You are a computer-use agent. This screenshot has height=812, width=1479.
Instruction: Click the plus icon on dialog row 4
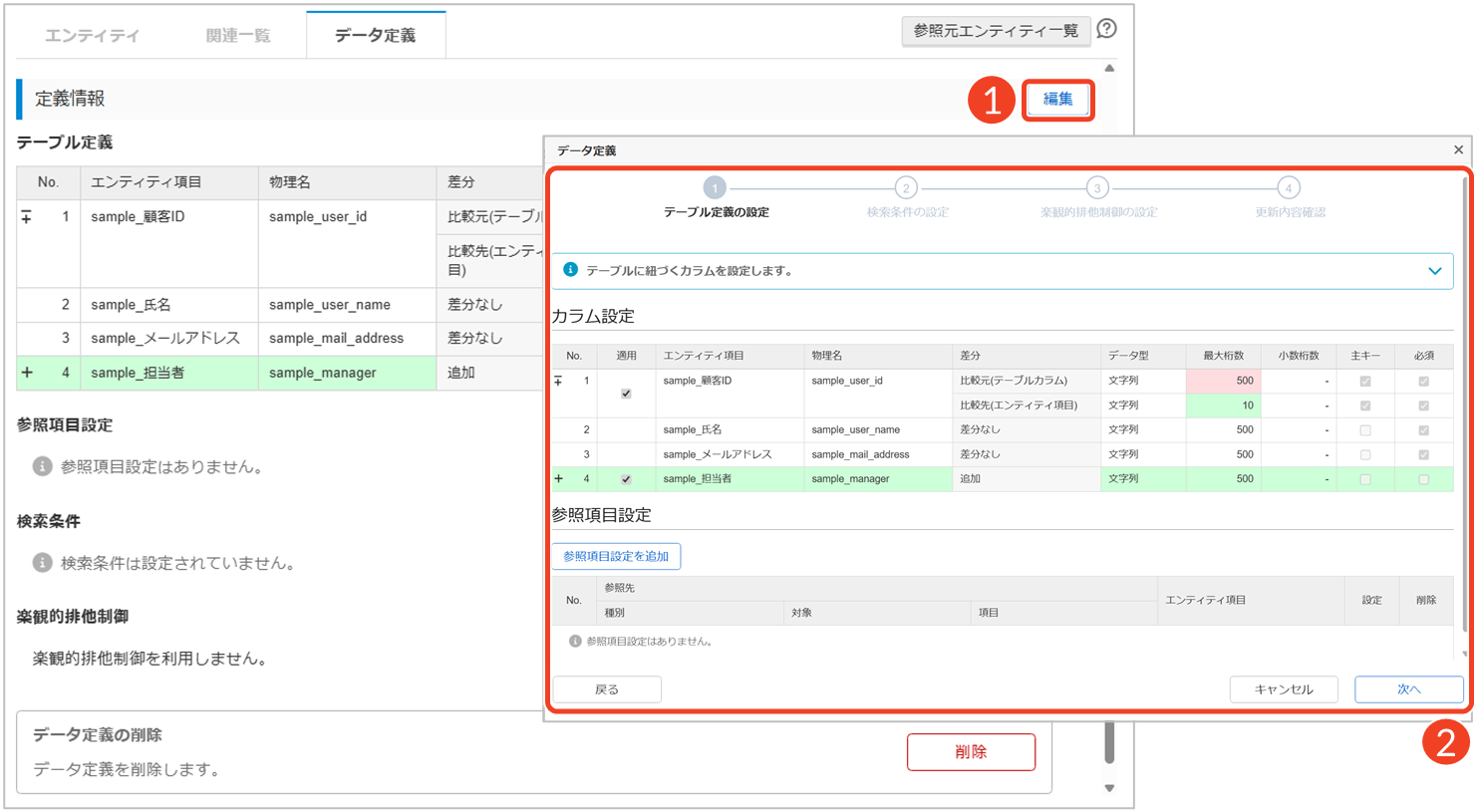click(559, 479)
